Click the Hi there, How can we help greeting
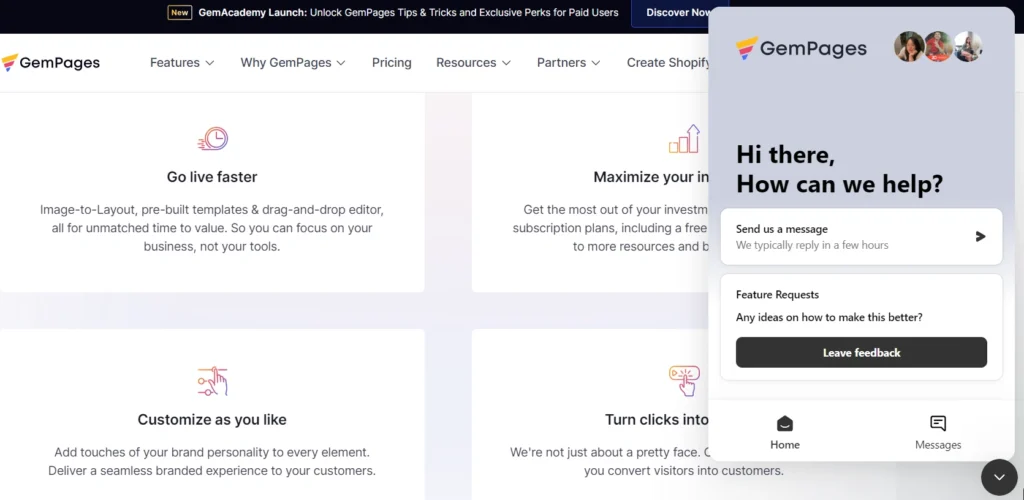1024x500 pixels. [840, 169]
